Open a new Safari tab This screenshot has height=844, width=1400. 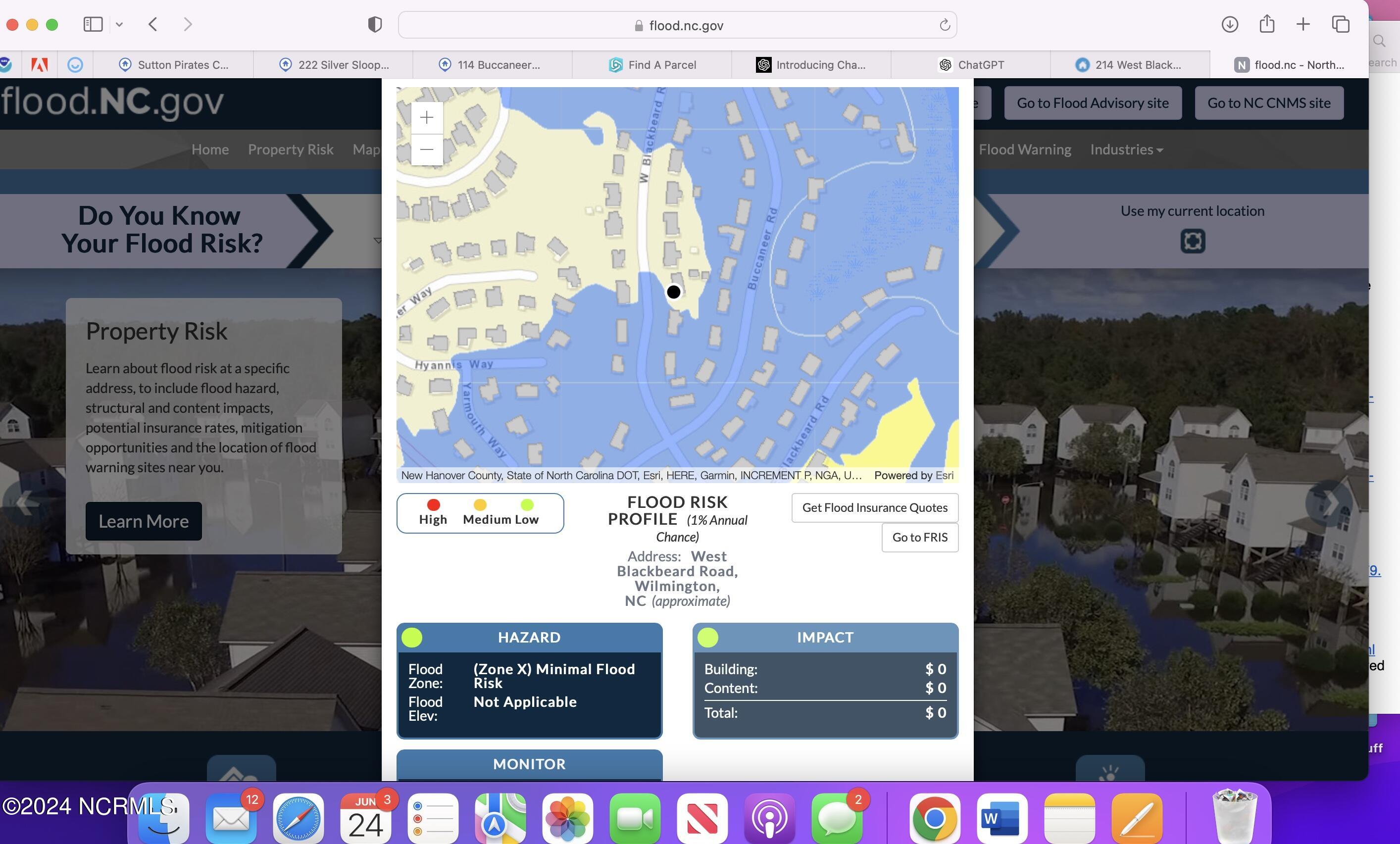pos(1303,24)
